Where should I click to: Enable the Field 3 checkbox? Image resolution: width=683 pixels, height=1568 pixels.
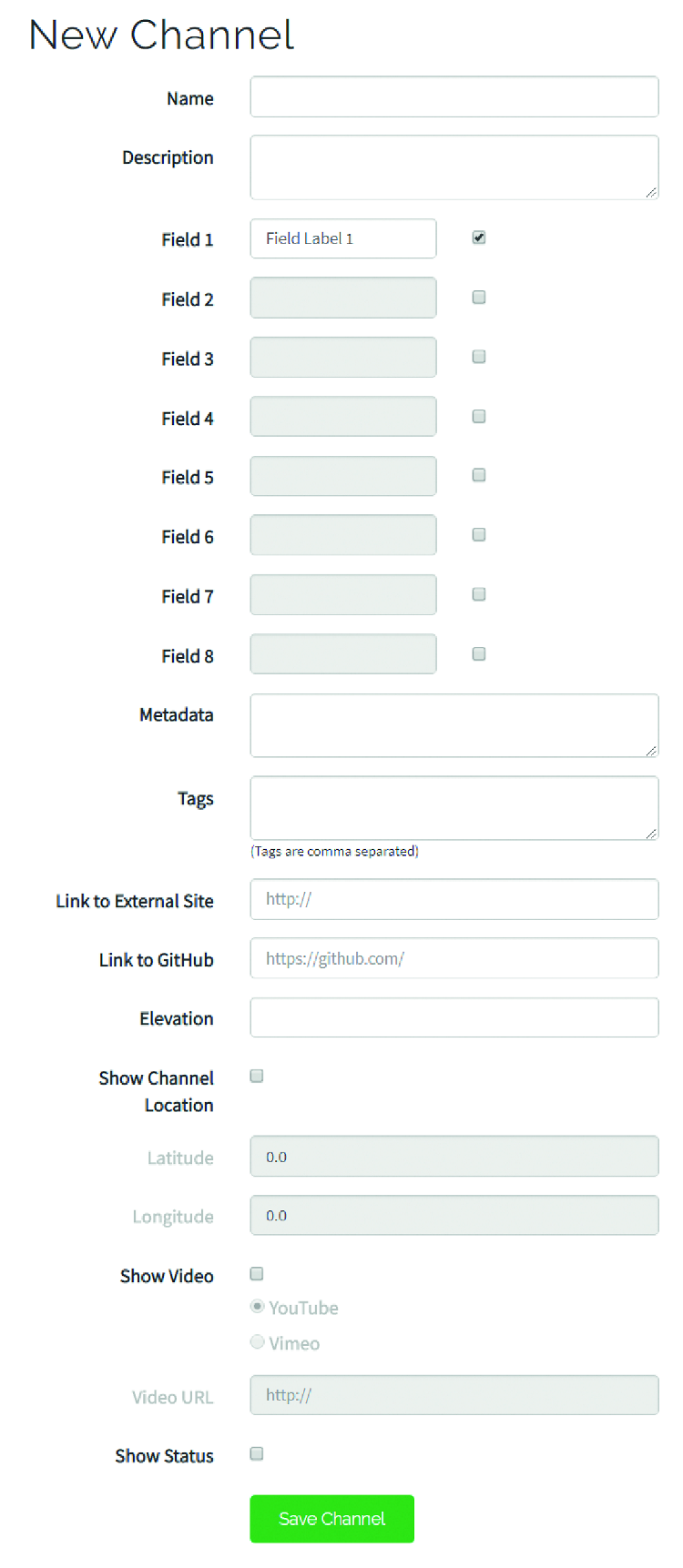click(479, 357)
